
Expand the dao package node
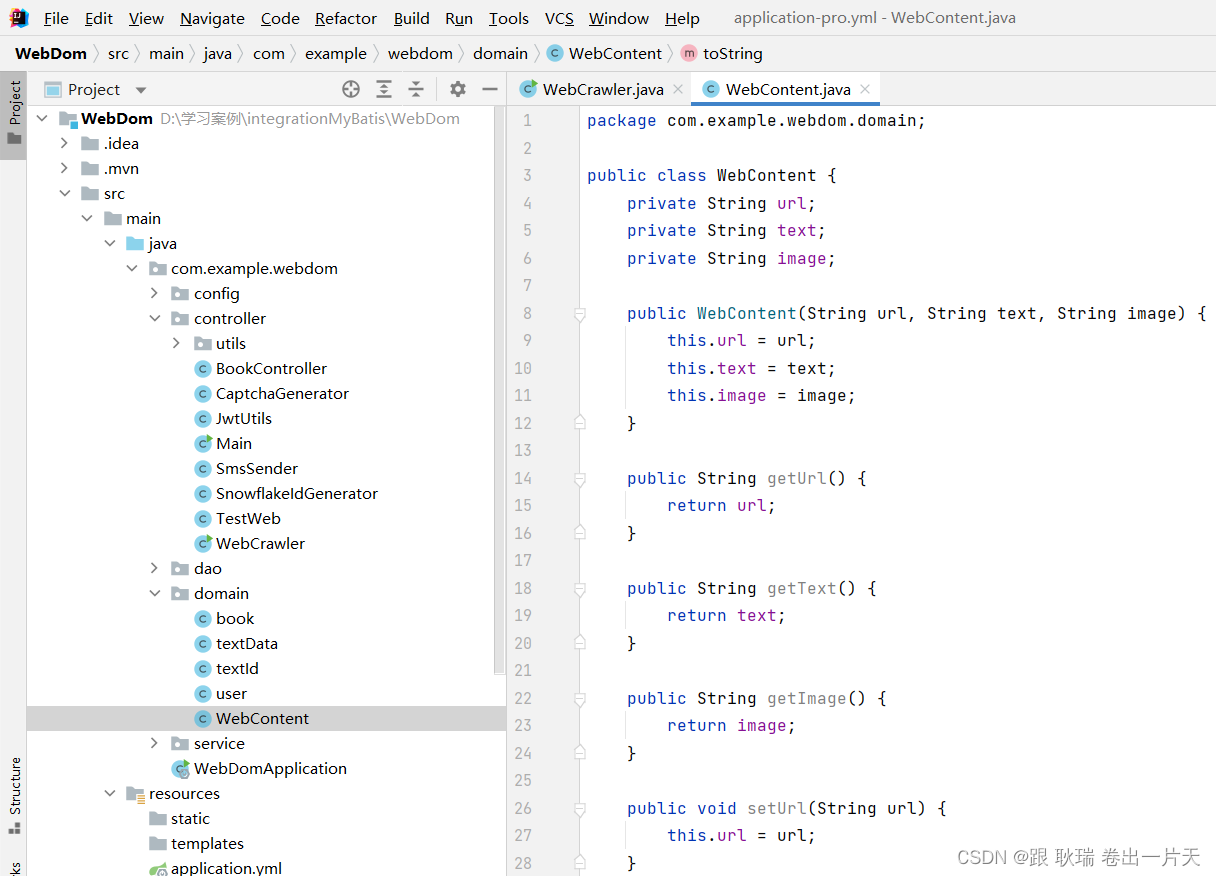(155, 568)
